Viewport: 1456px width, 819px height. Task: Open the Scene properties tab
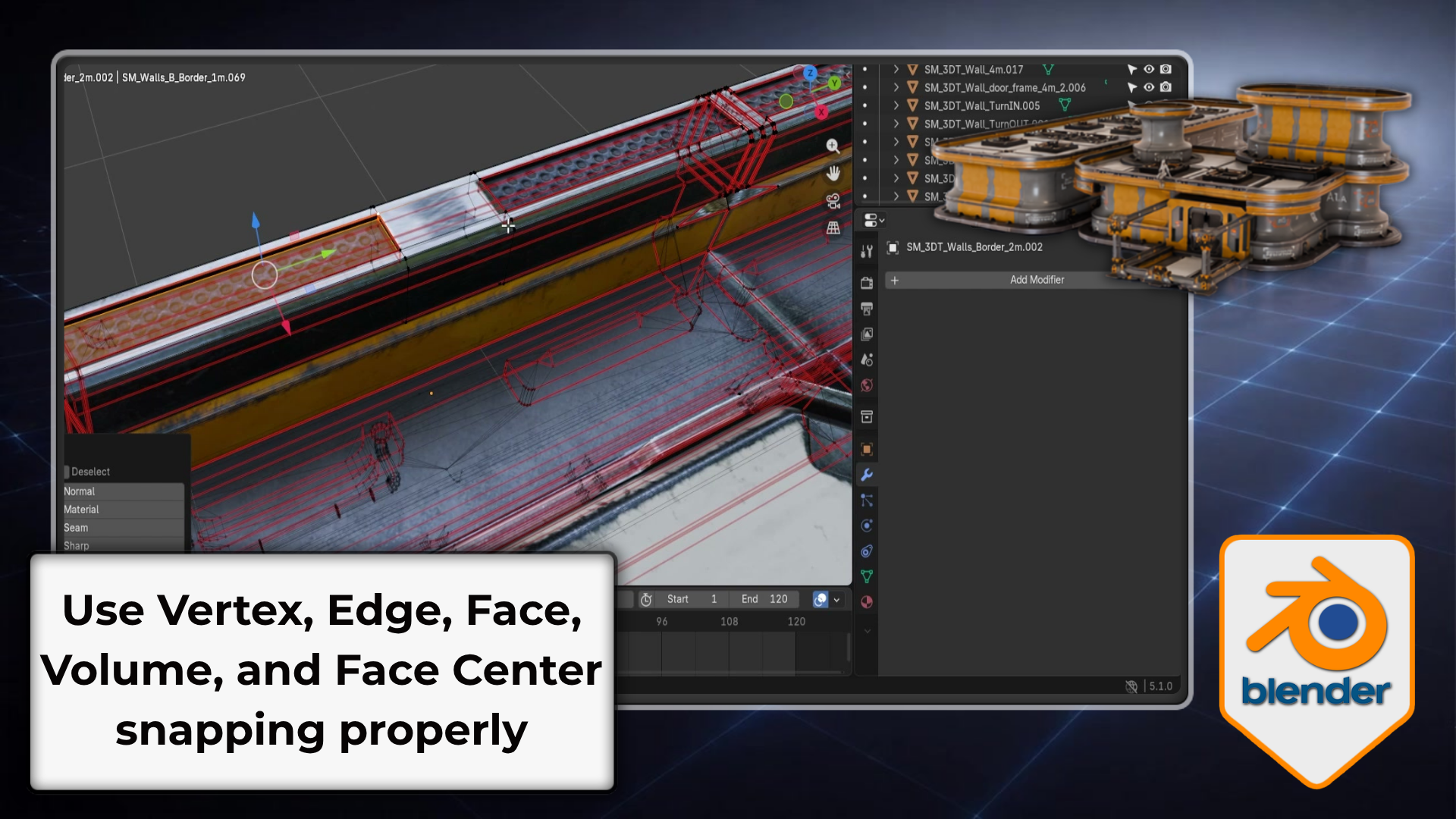[867, 359]
